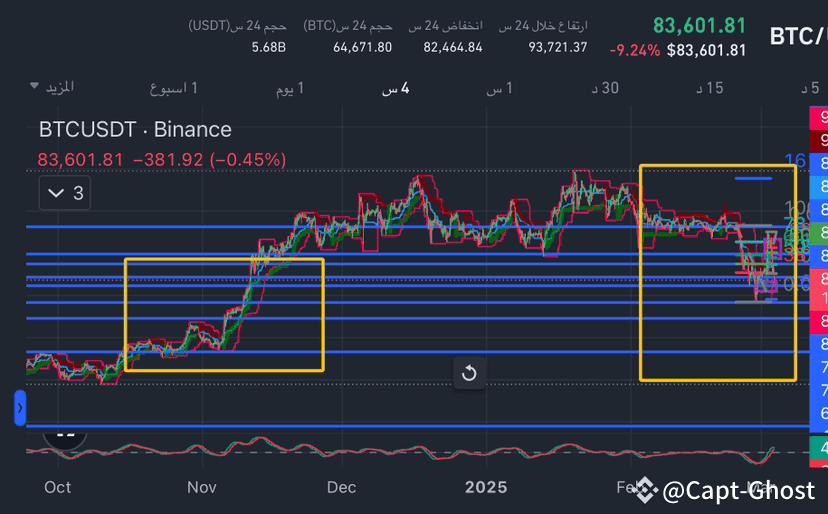
Task: Click the 2025 label on time axis
Action: pyautogui.click(x=486, y=487)
